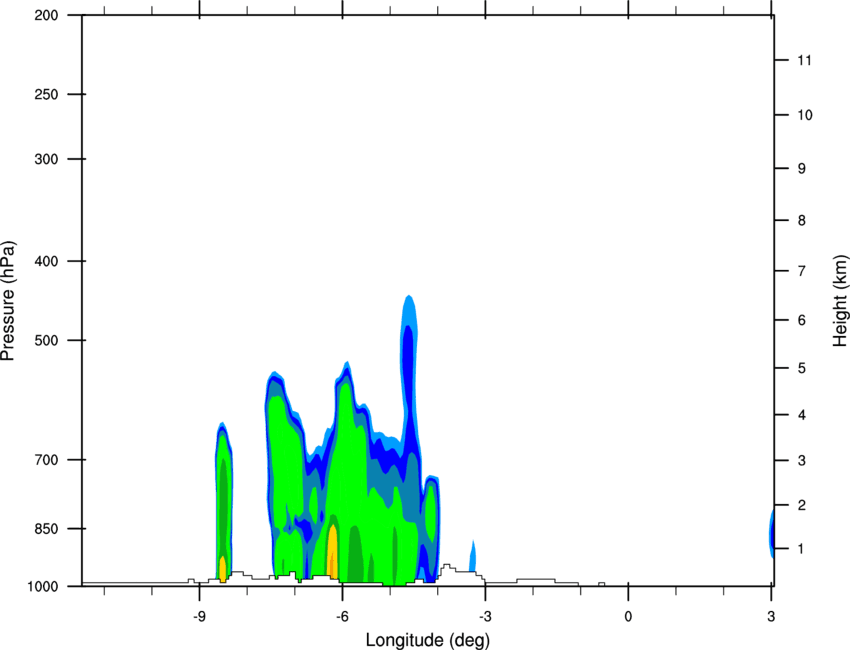Click the 11 km height label
The image size is (850, 650).
[x=804, y=60]
